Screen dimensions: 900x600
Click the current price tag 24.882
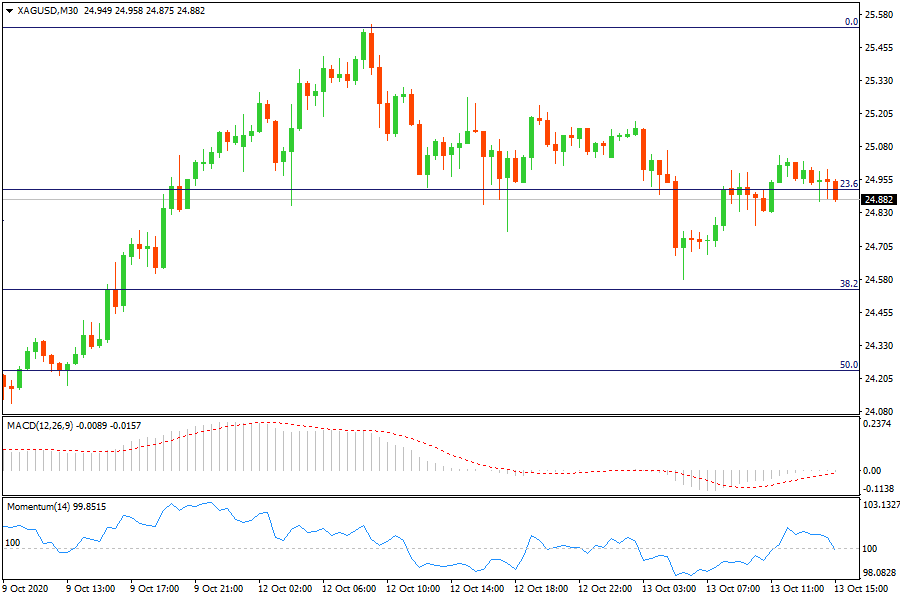click(x=879, y=199)
